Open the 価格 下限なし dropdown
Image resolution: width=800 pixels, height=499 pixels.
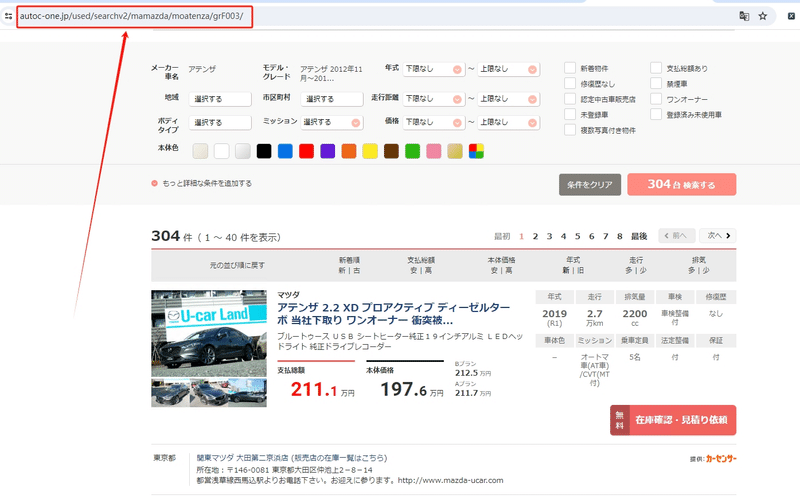pyautogui.click(x=434, y=122)
